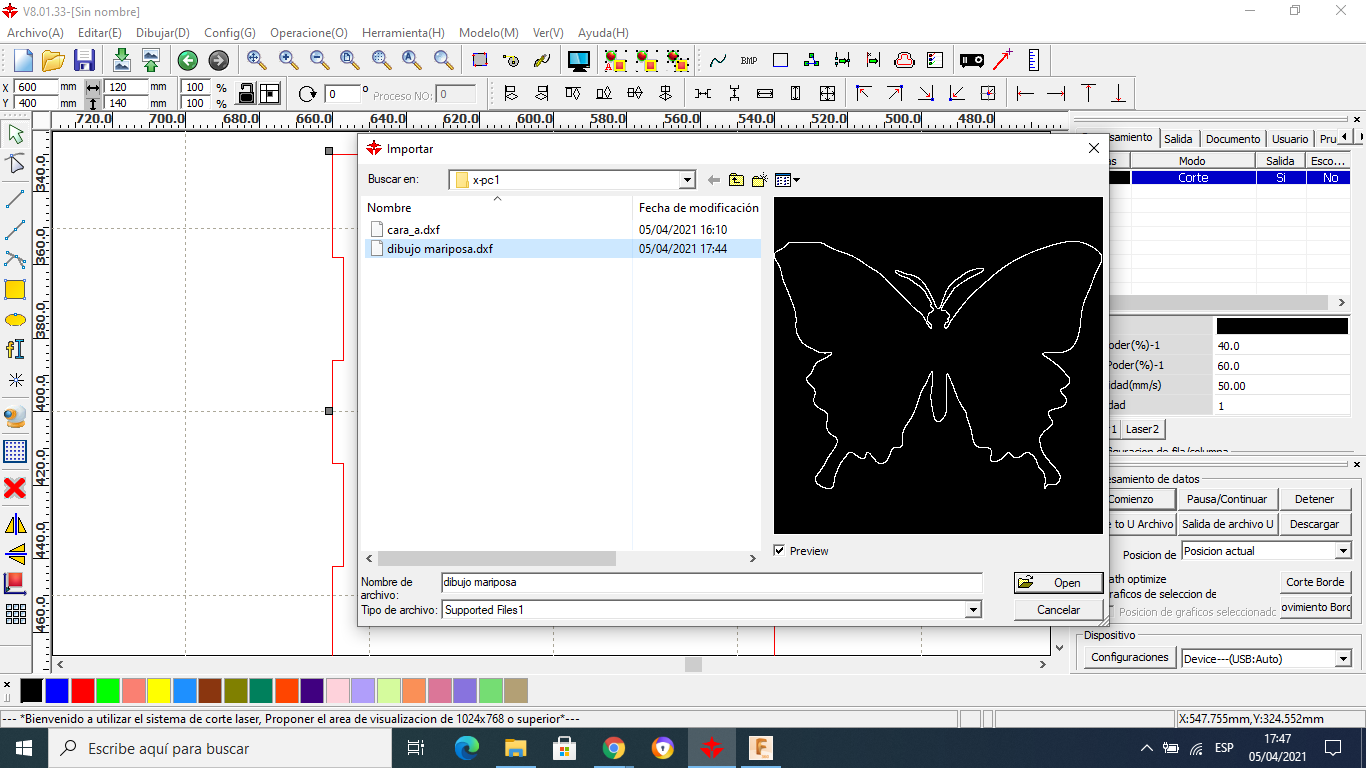
Task: Click the Open folder toolbar icon
Action: point(54,60)
